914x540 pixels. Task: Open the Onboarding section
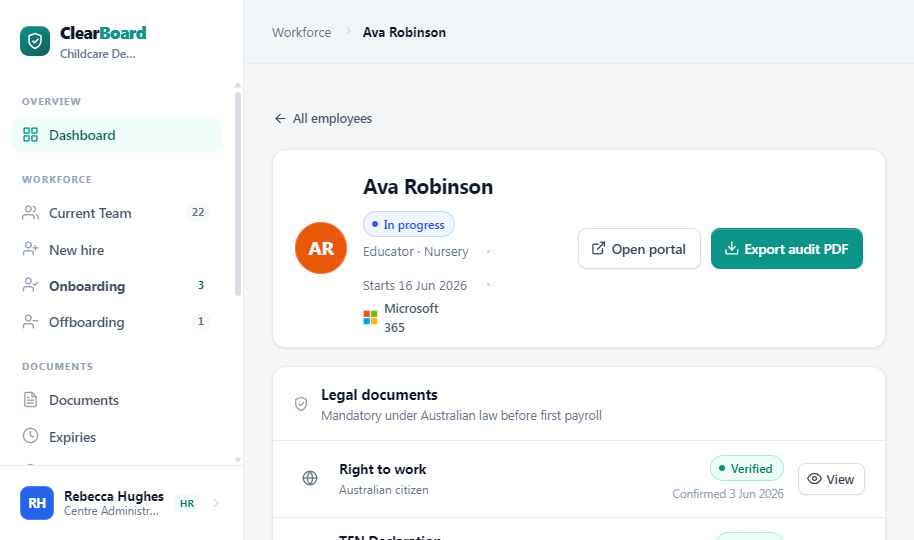[x=117, y=286]
